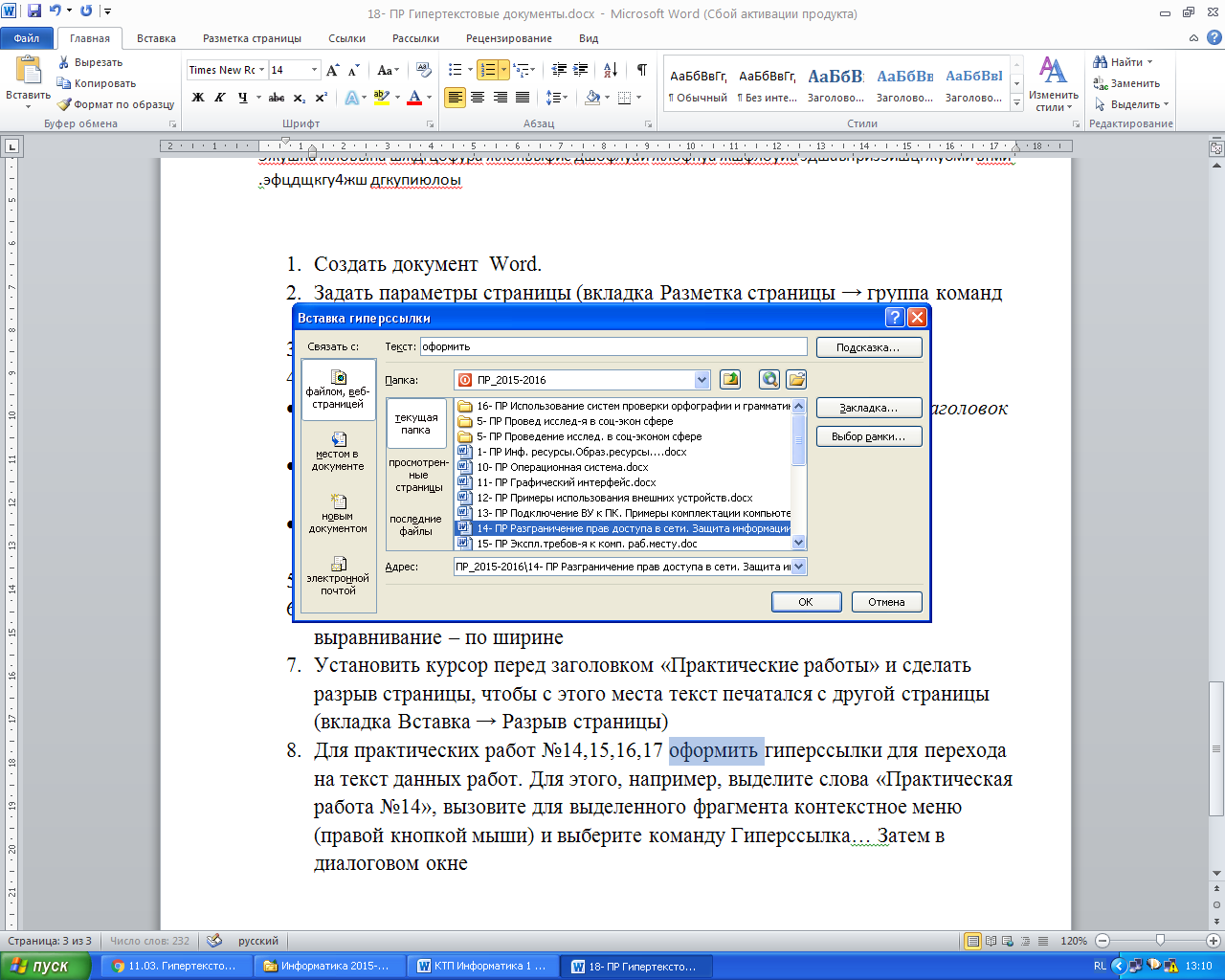1225x980 pixels.
Task: Click the text highlight color swatch
Action: click(381, 98)
